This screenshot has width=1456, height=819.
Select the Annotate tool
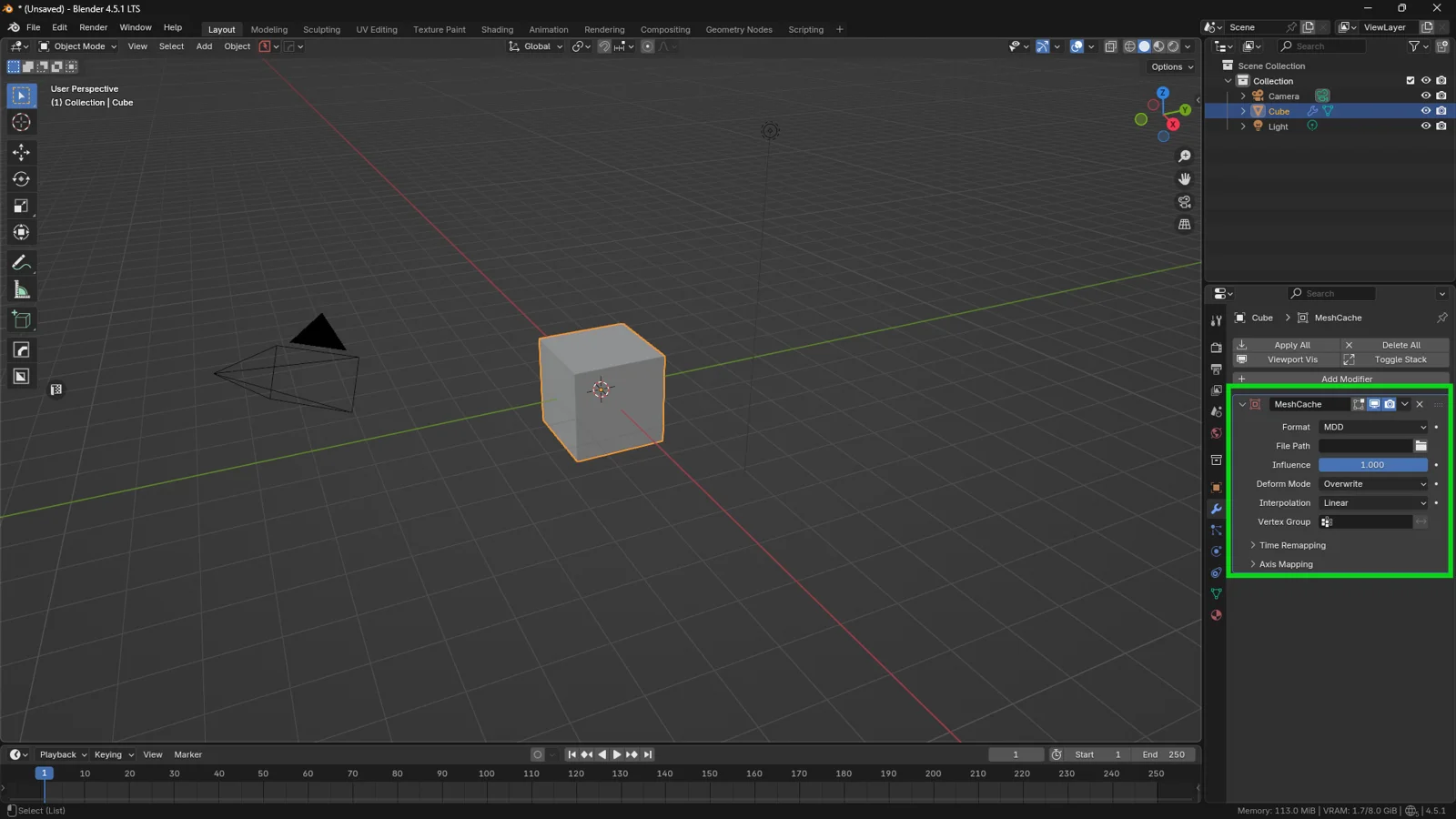tap(21, 263)
